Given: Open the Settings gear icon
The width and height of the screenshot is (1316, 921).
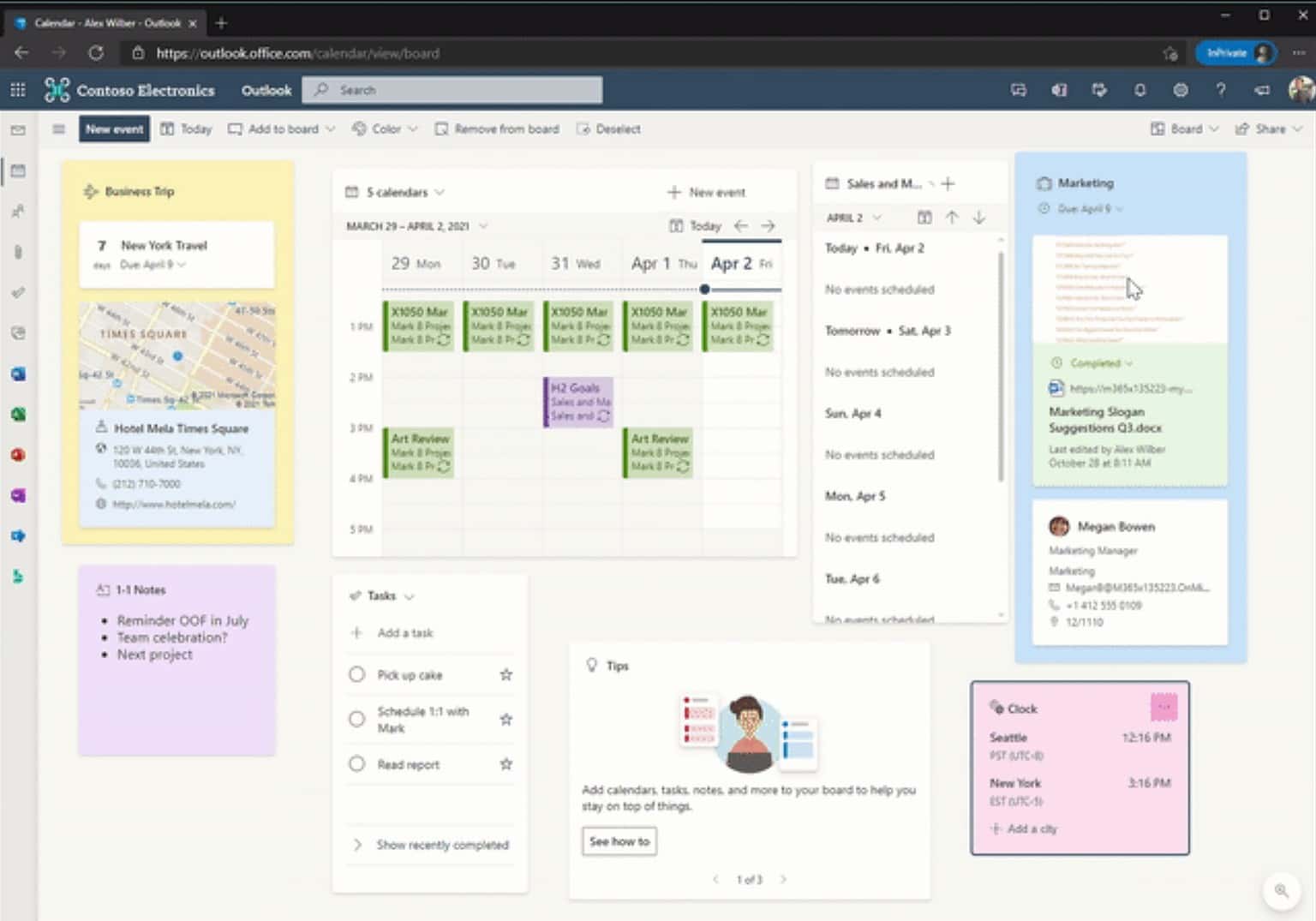Looking at the screenshot, I should pyautogui.click(x=1180, y=90).
